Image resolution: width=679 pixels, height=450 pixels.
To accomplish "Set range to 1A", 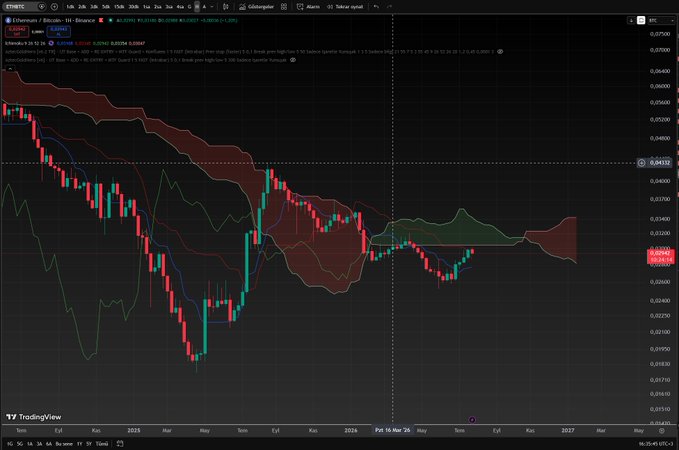I will coord(30,444).
